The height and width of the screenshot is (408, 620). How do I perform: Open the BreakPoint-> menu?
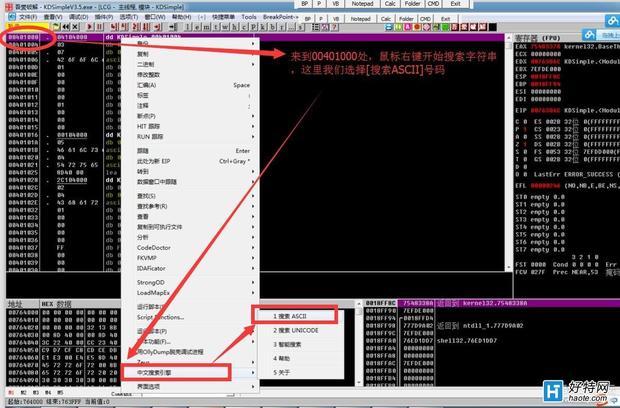tap(281, 17)
